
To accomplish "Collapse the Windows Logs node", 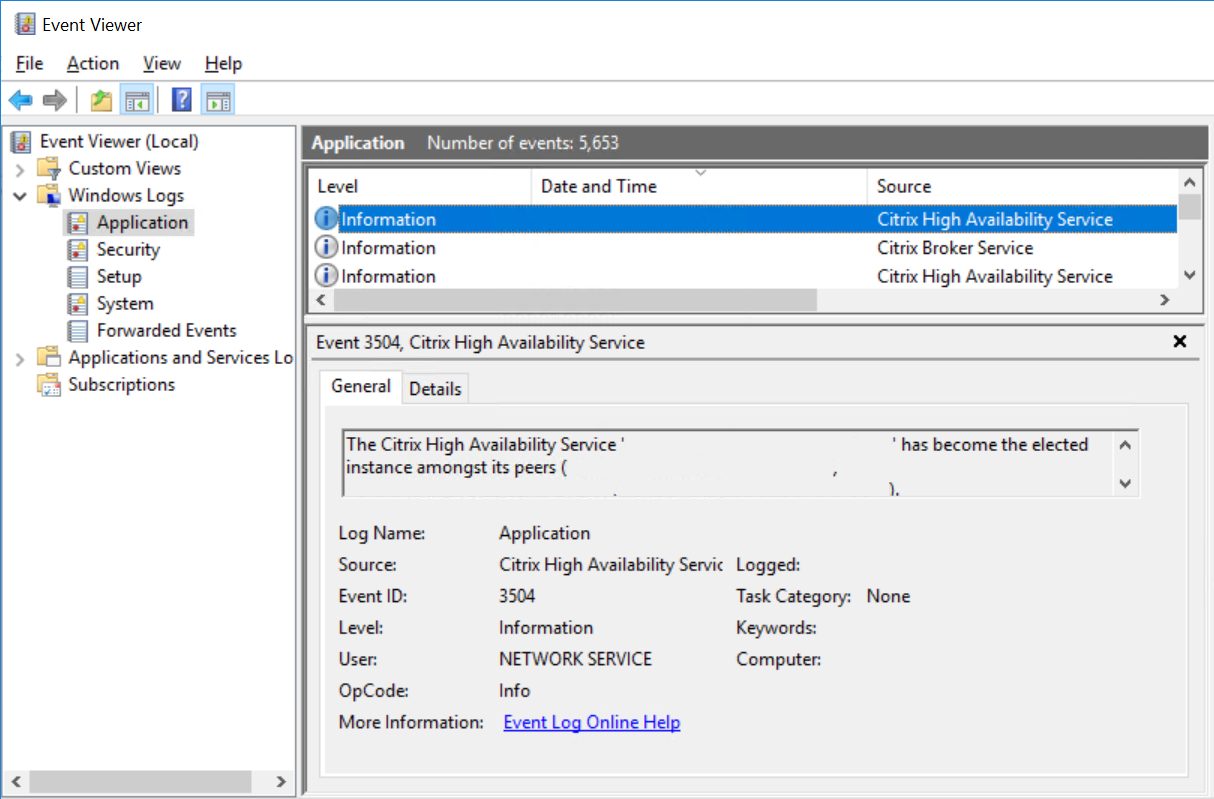I will click(20, 196).
